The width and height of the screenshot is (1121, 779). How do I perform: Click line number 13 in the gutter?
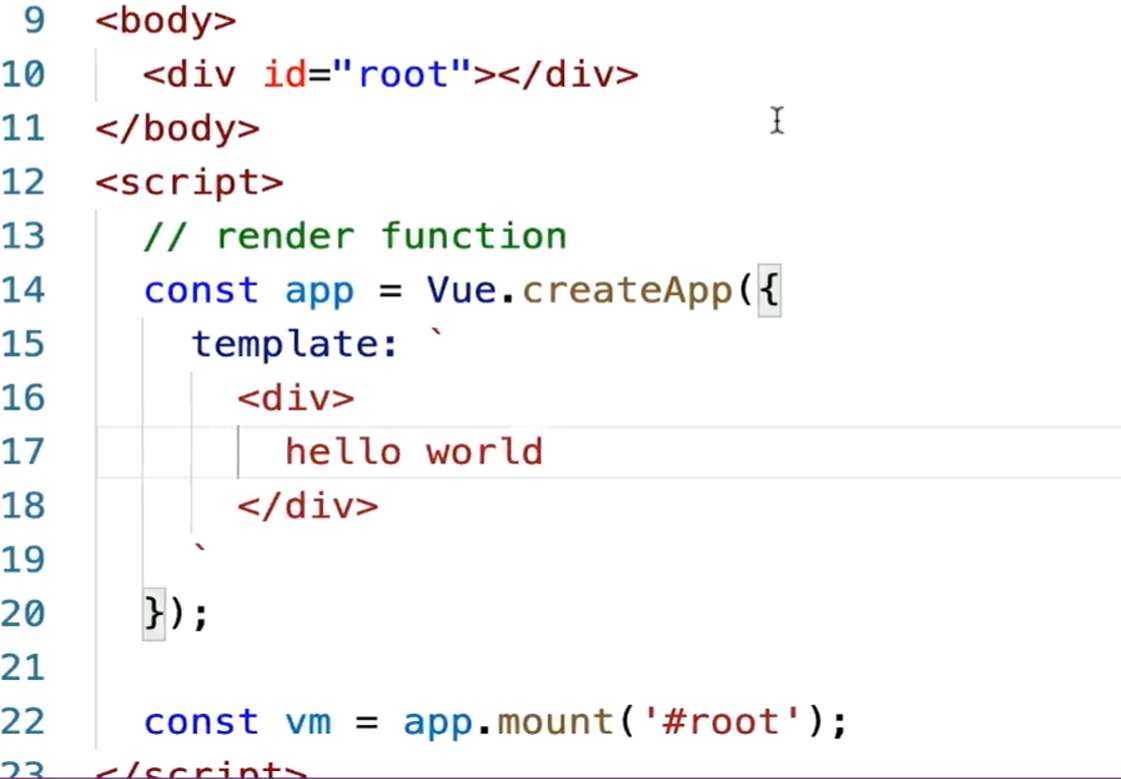23,236
